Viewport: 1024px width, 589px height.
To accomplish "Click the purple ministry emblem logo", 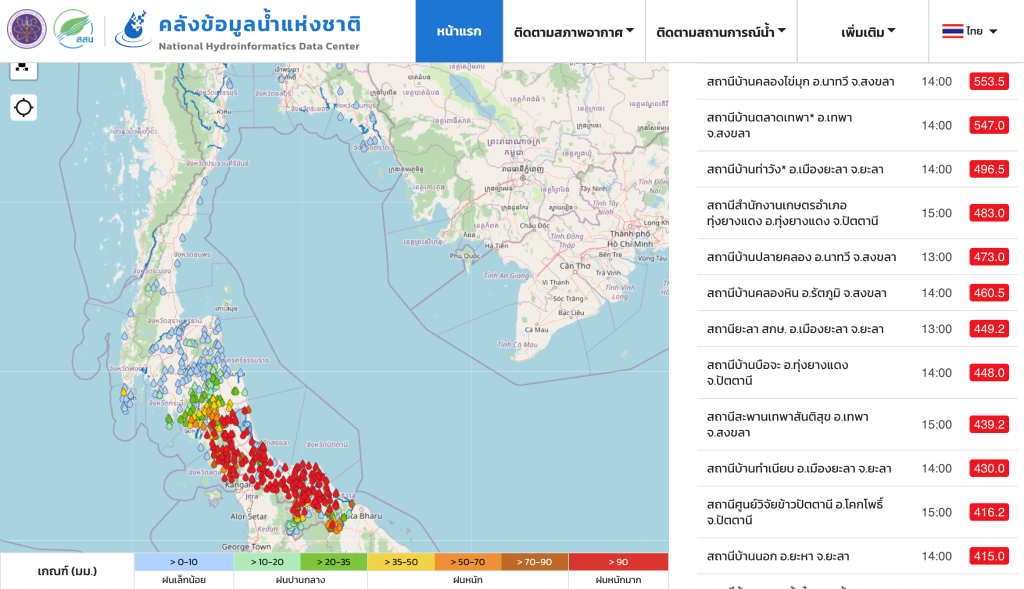I will [26, 30].
